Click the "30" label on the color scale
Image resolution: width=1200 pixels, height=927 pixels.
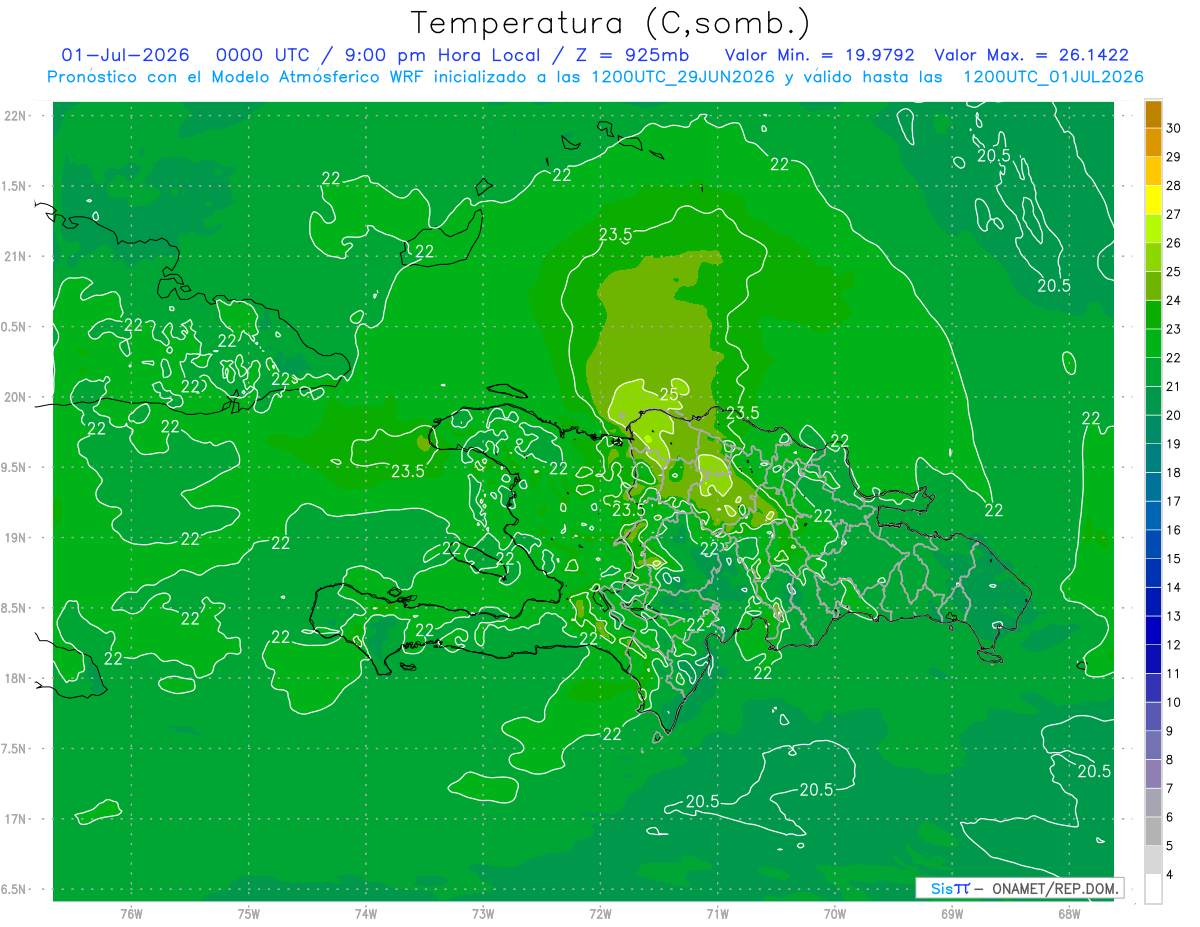point(1174,128)
